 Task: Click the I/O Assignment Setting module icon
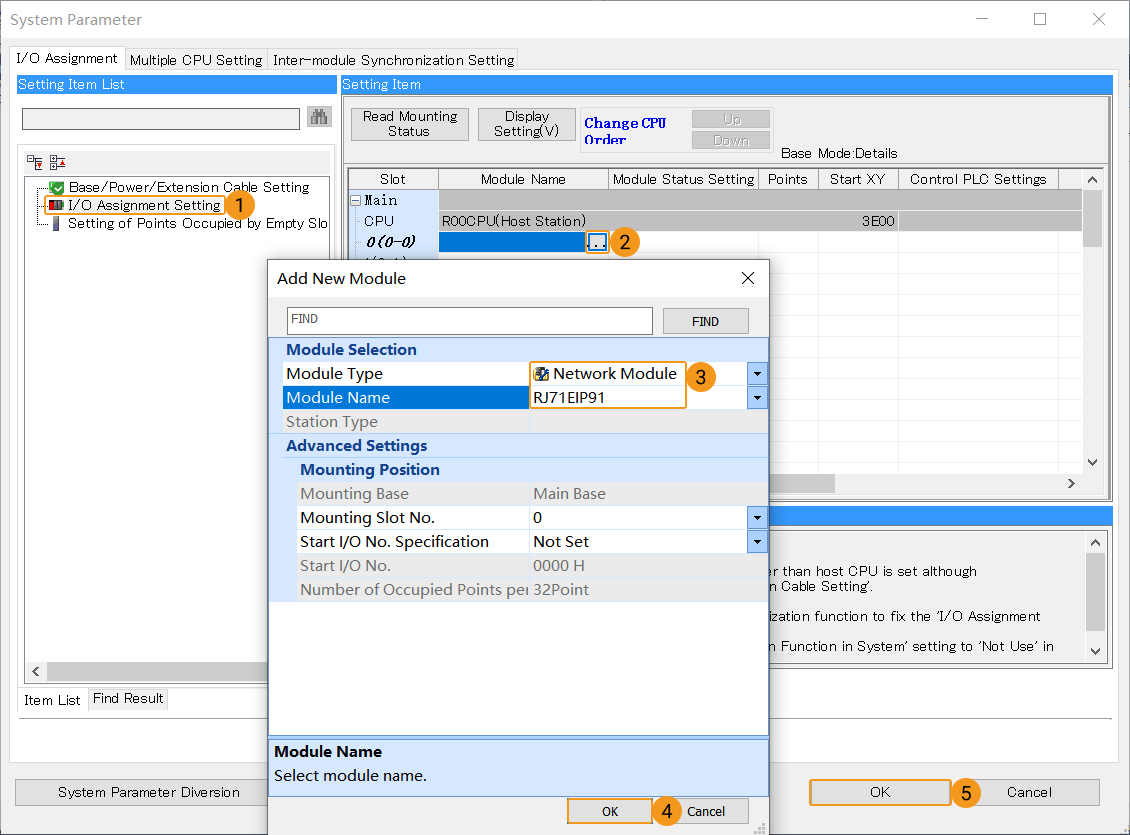[57, 205]
